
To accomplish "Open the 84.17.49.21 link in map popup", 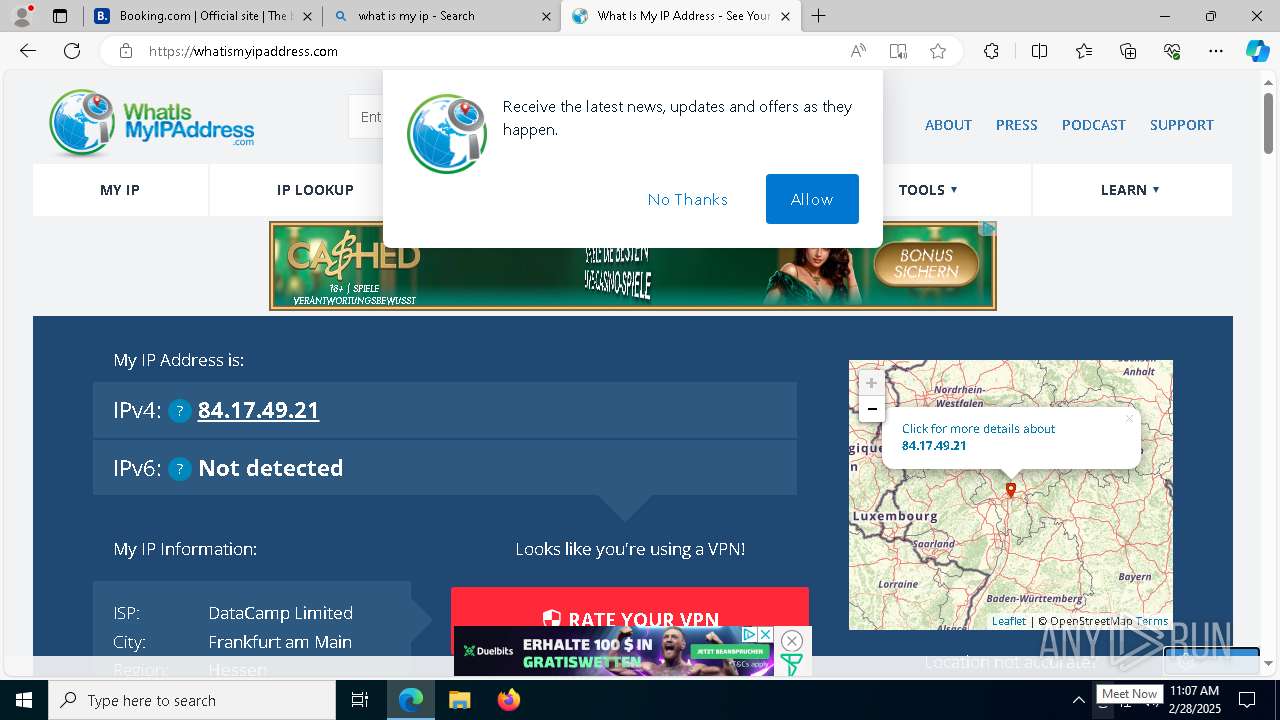I will click(x=934, y=446).
